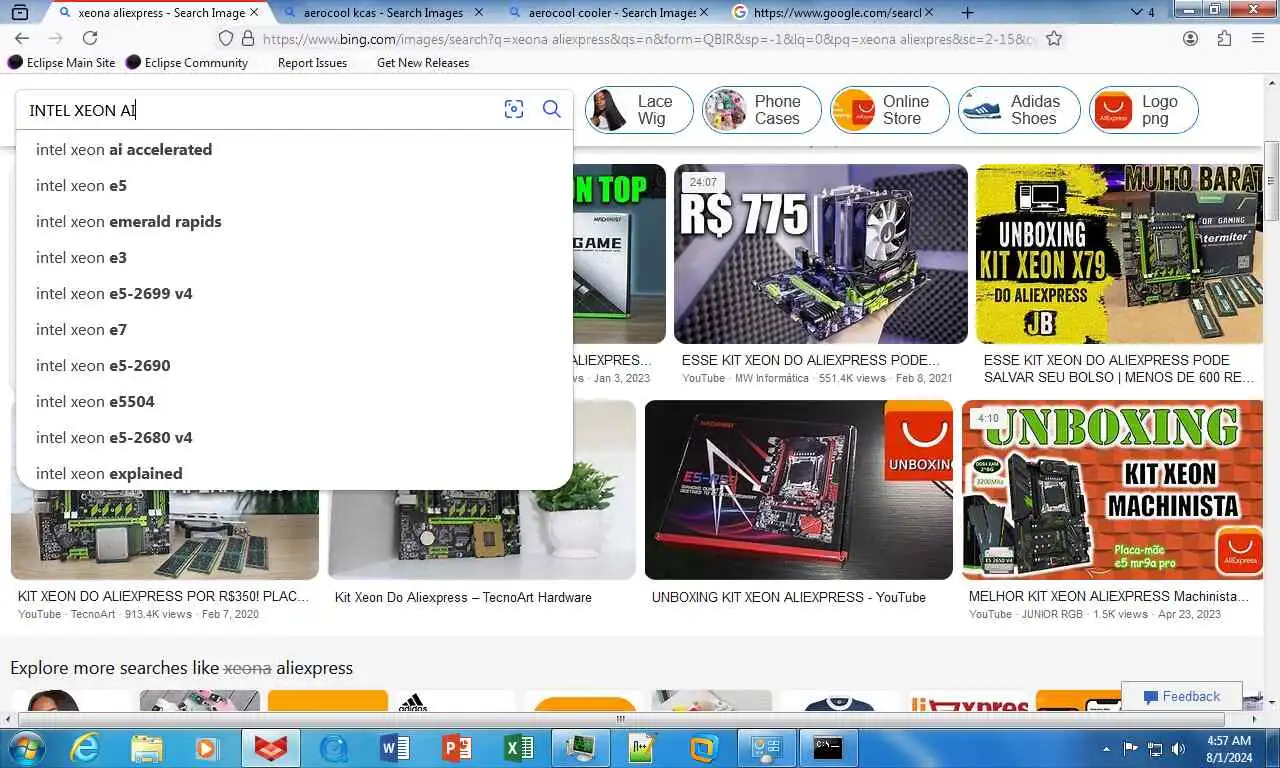Close the aerocool kcas tab

[478, 13]
